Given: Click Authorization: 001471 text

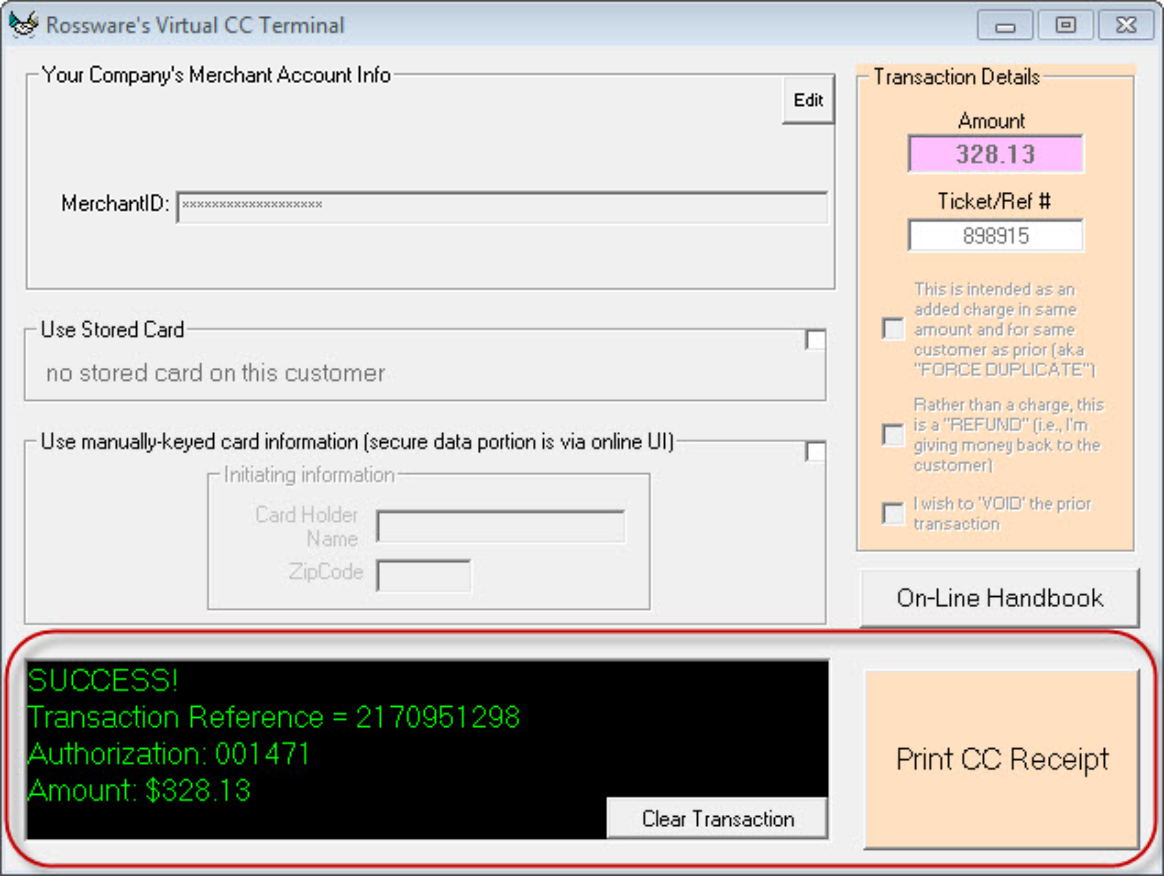Looking at the screenshot, I should (169, 754).
